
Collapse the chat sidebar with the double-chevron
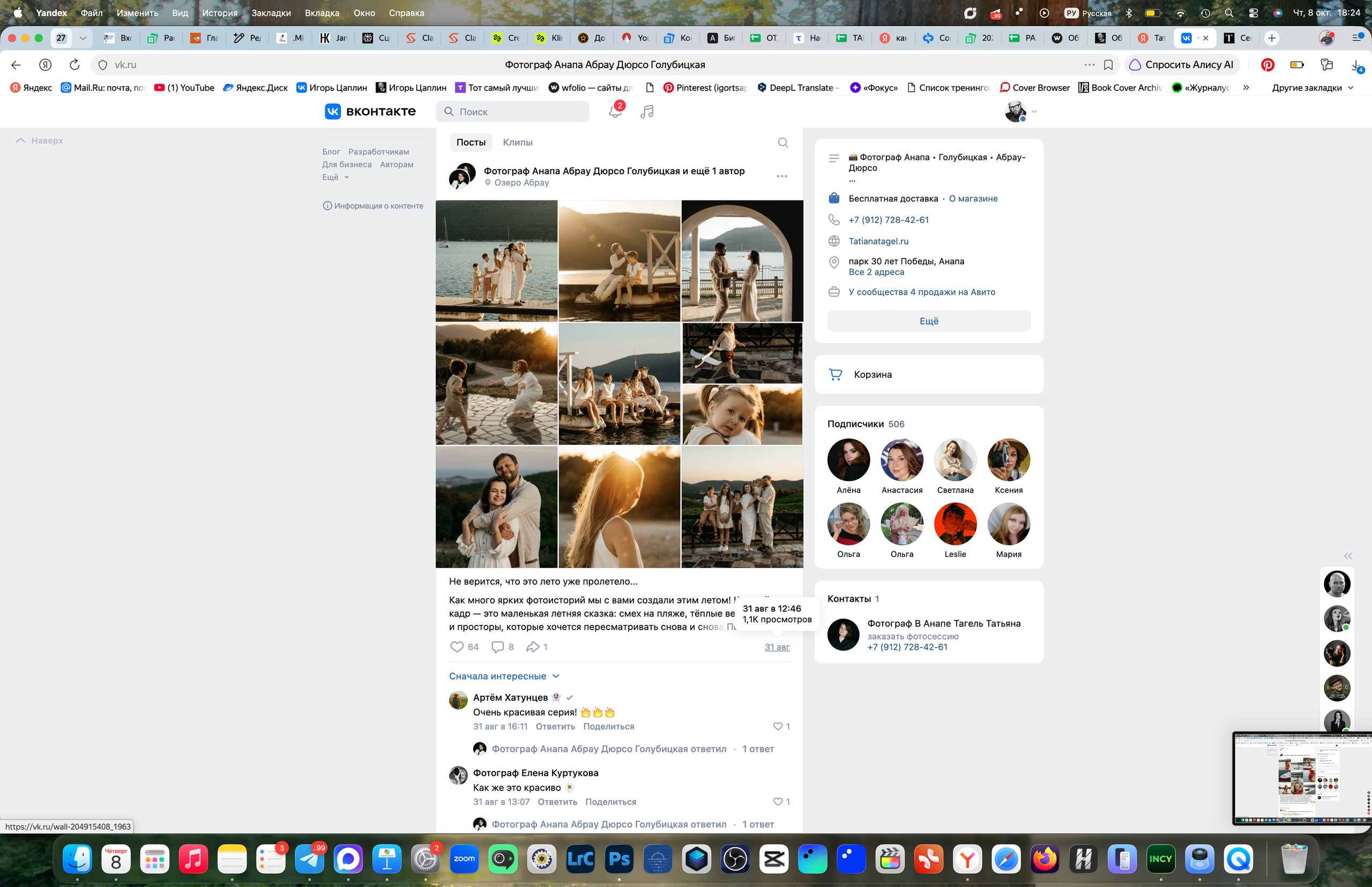coord(1348,556)
